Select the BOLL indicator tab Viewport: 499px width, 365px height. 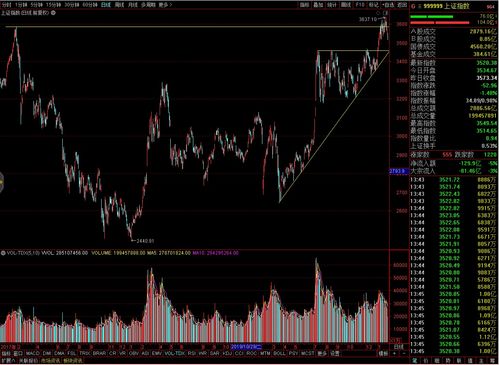[x=279, y=353]
